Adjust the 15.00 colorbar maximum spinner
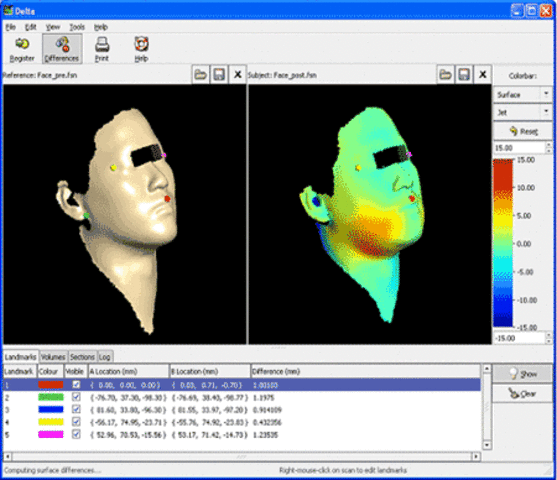Viewport: 557px width, 480px height. pyautogui.click(x=548, y=147)
